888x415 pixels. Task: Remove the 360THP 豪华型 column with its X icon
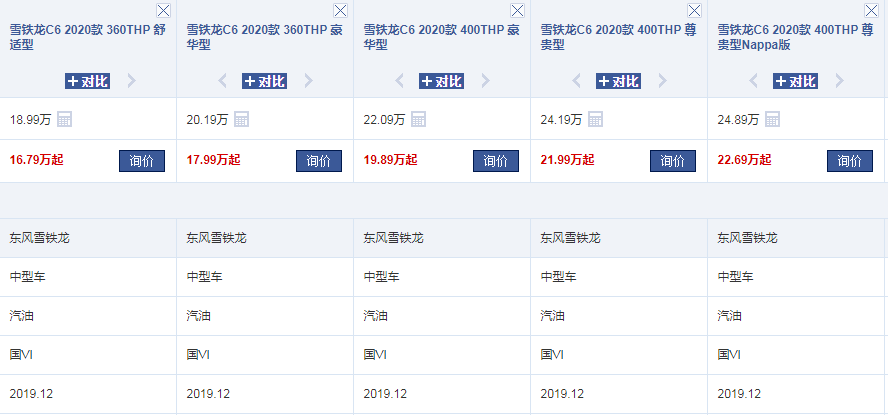[x=340, y=10]
